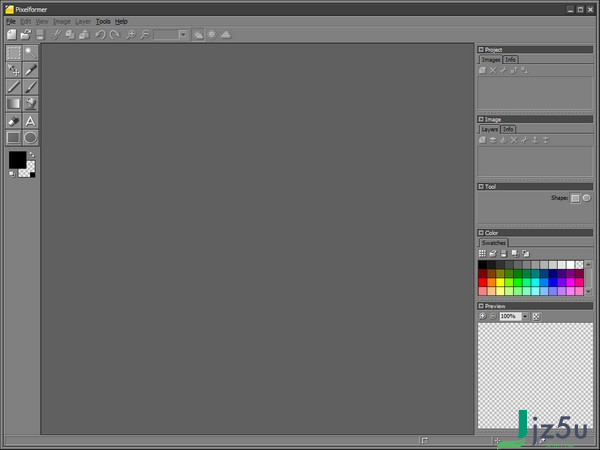The height and width of the screenshot is (450, 600).
Task: Pick the bright yellow swatch
Action: (x=500, y=282)
